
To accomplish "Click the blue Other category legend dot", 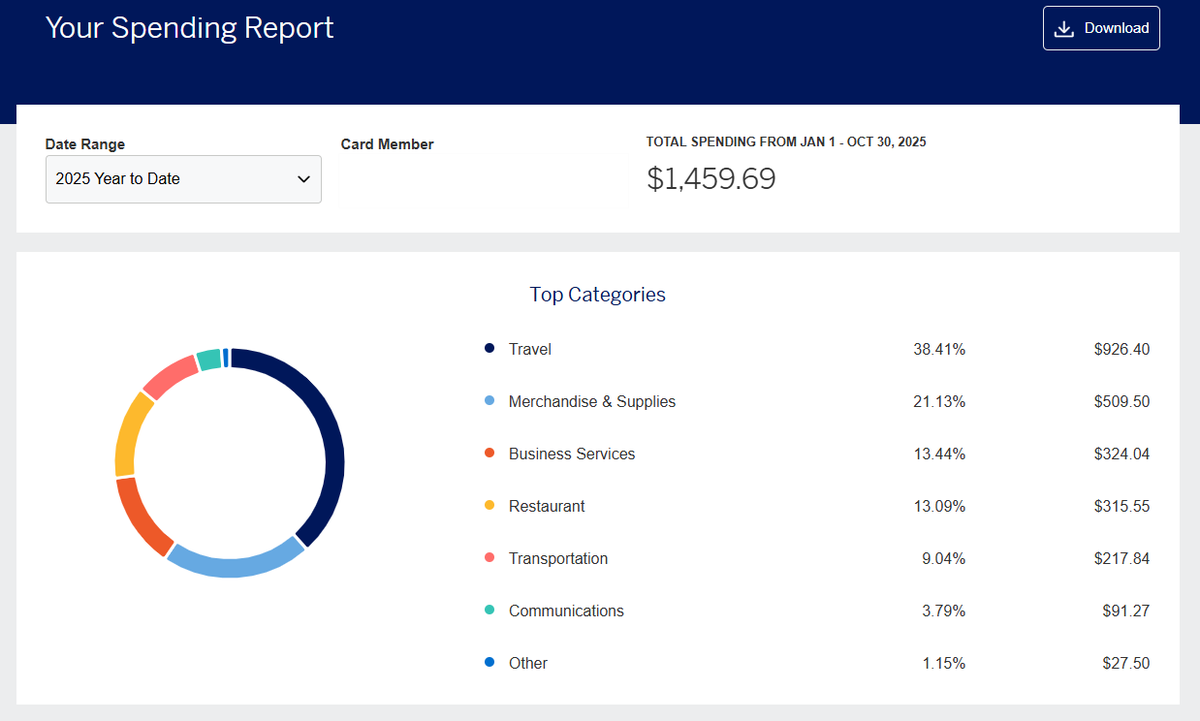I will [489, 662].
